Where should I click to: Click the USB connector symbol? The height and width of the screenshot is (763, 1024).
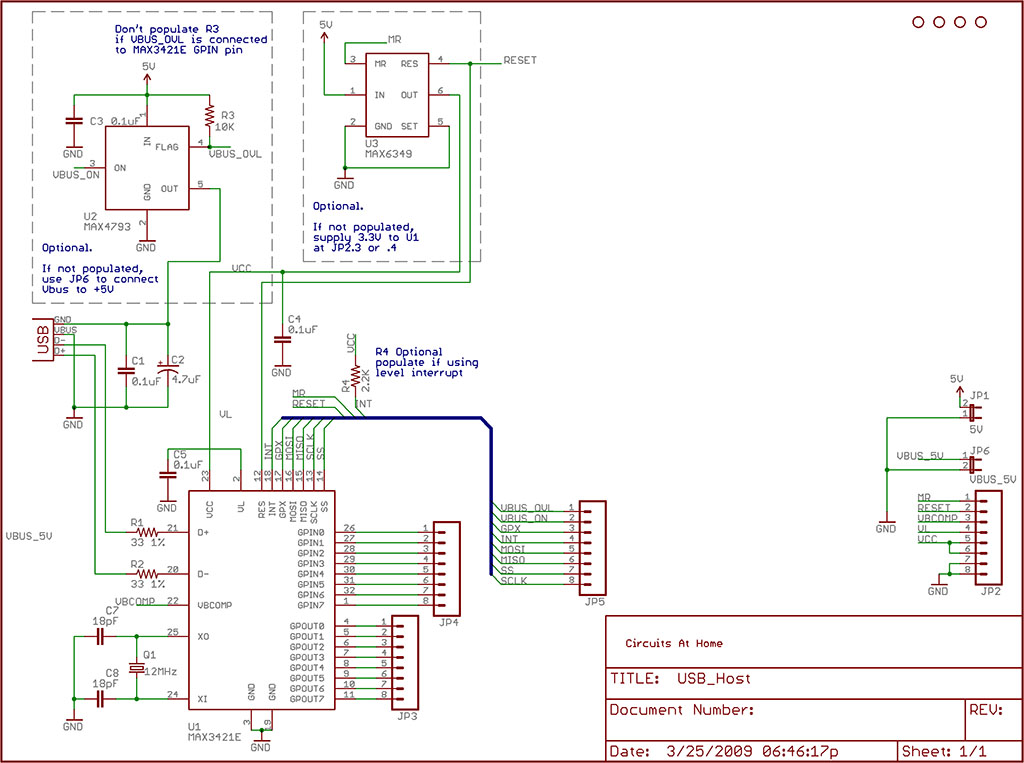[x=44, y=339]
